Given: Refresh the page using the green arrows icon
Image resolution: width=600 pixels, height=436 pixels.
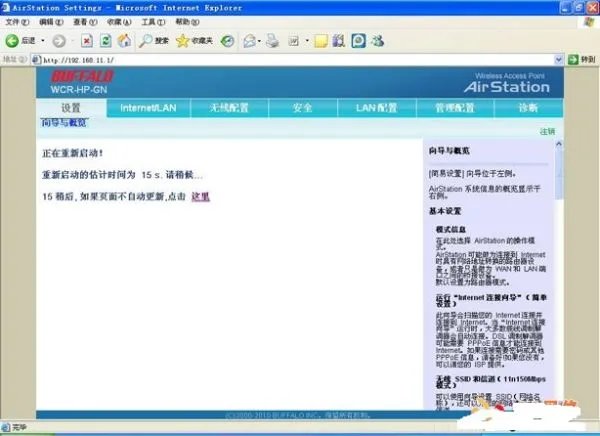Looking at the screenshot, I should 106,41.
